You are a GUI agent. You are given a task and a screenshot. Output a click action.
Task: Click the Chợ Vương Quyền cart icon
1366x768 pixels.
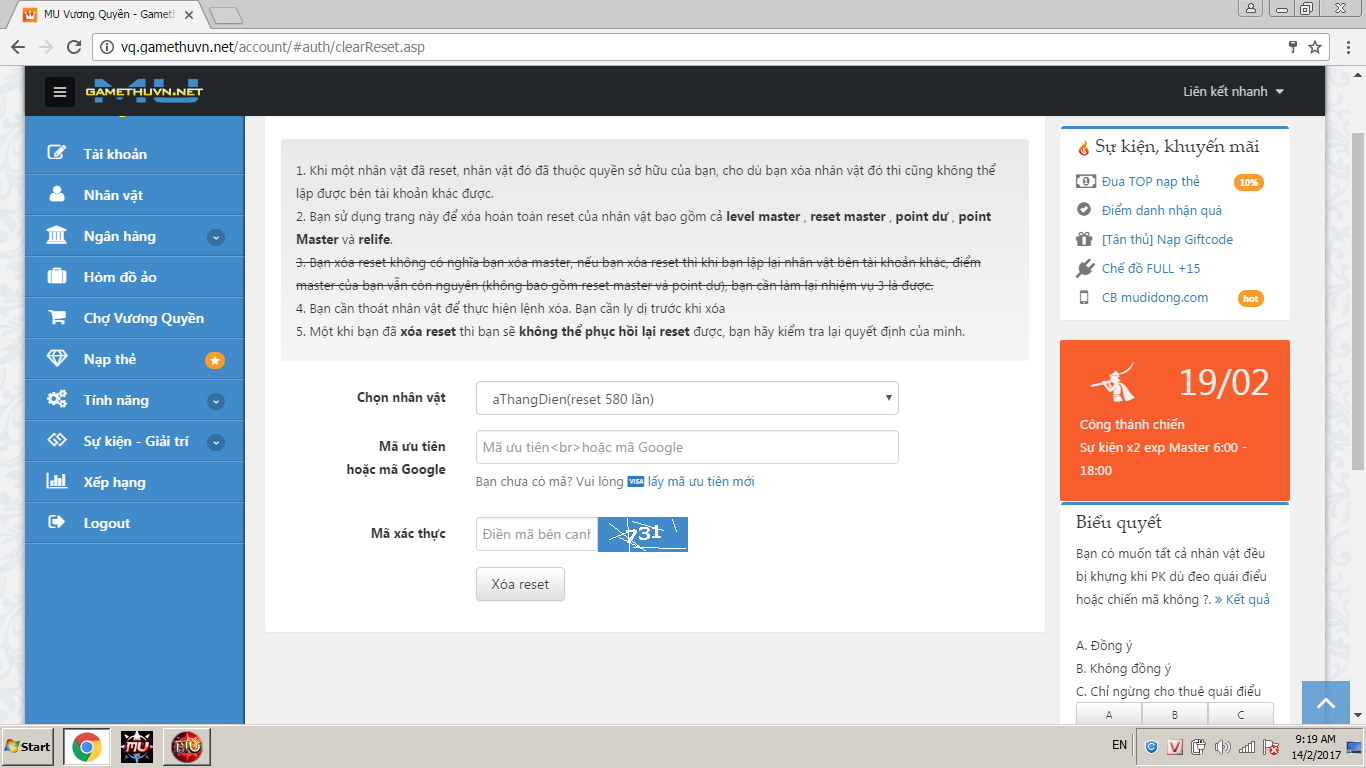click(x=57, y=318)
